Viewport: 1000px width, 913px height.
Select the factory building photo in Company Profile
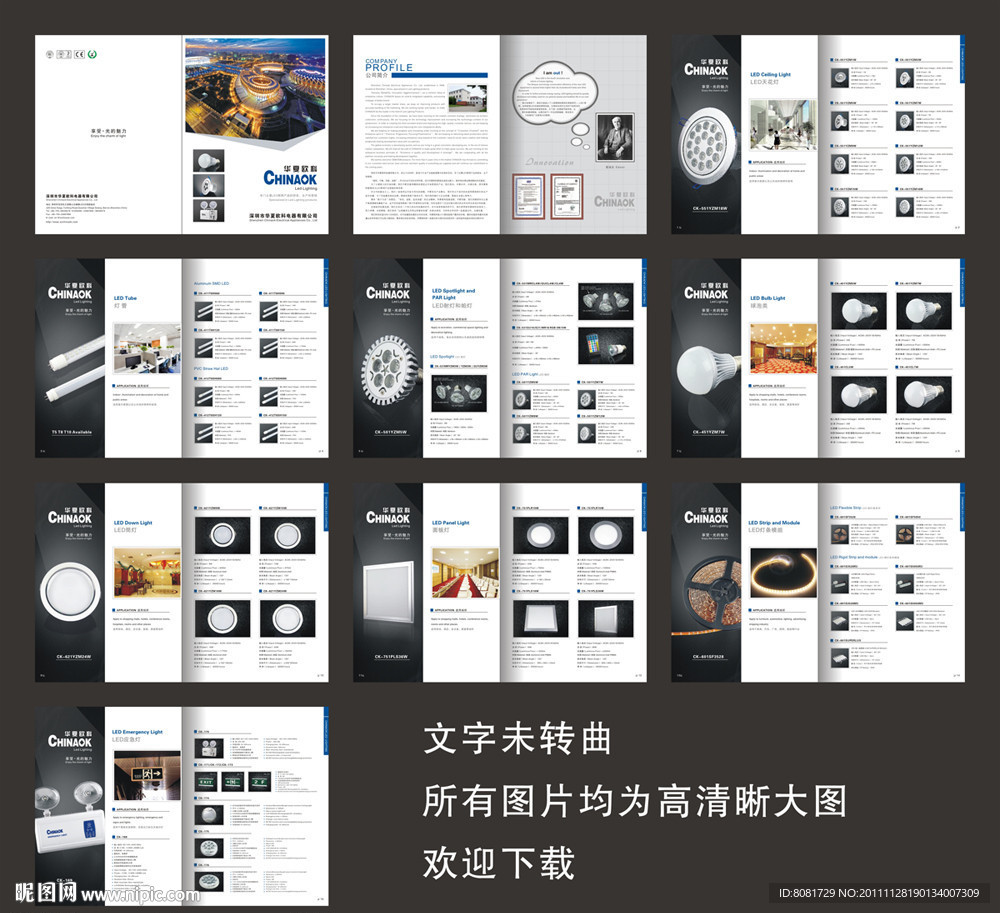(x=467, y=98)
